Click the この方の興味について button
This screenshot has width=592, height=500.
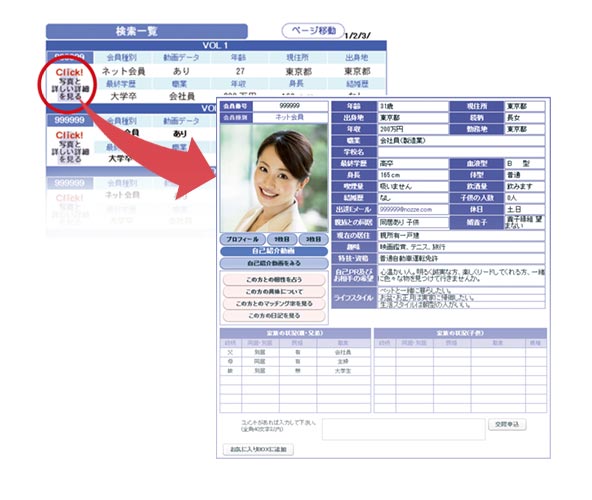[274, 292]
